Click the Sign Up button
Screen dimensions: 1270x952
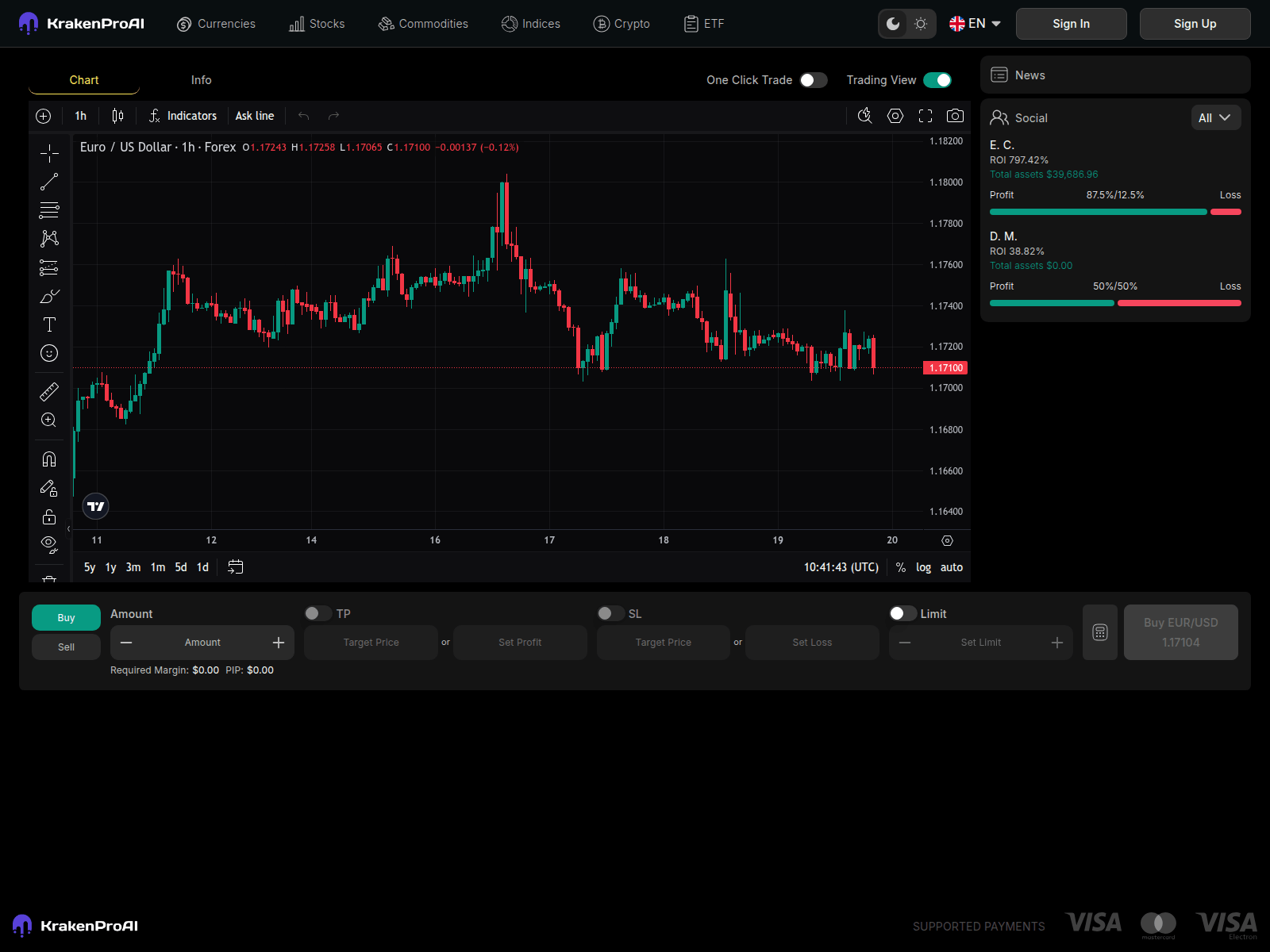coord(1195,24)
